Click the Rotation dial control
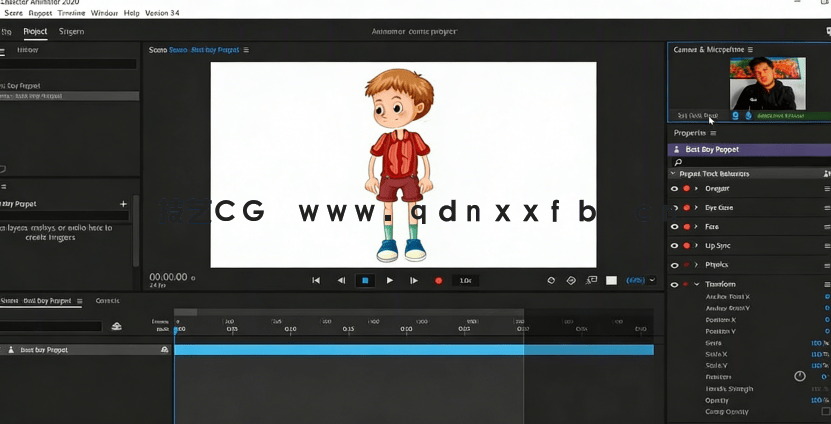Image resolution: width=831 pixels, height=424 pixels. [x=800, y=376]
